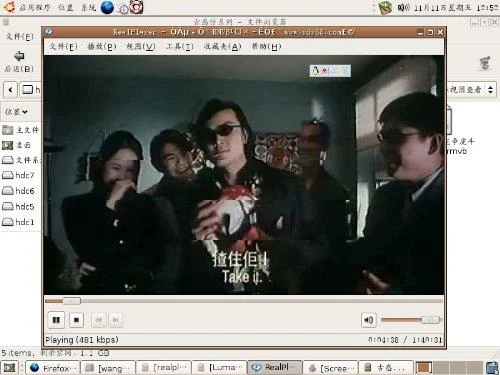Open the 帮助(H) menu in RealPlayer
Viewport: 500px width, 375px height.
(x=266, y=46)
